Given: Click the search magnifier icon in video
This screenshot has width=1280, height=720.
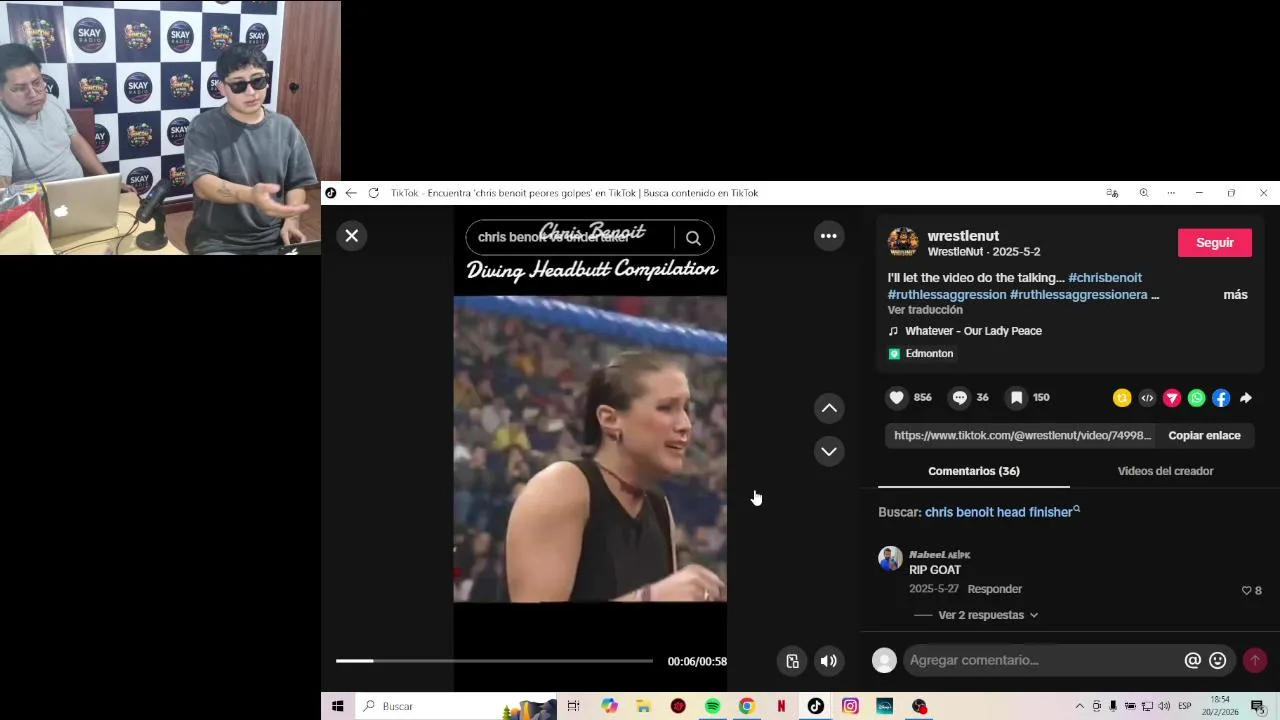Looking at the screenshot, I should pyautogui.click(x=693, y=238).
